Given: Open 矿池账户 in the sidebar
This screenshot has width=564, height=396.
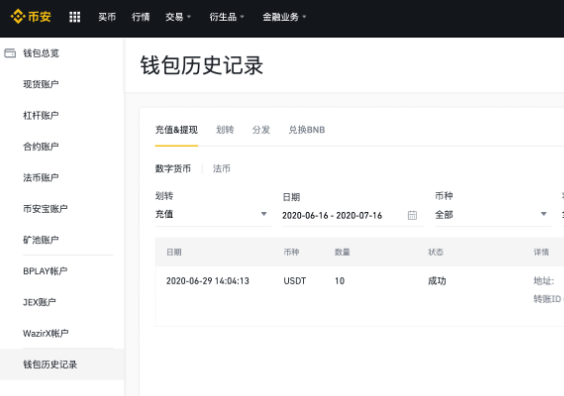Looking at the screenshot, I should coord(41,240).
